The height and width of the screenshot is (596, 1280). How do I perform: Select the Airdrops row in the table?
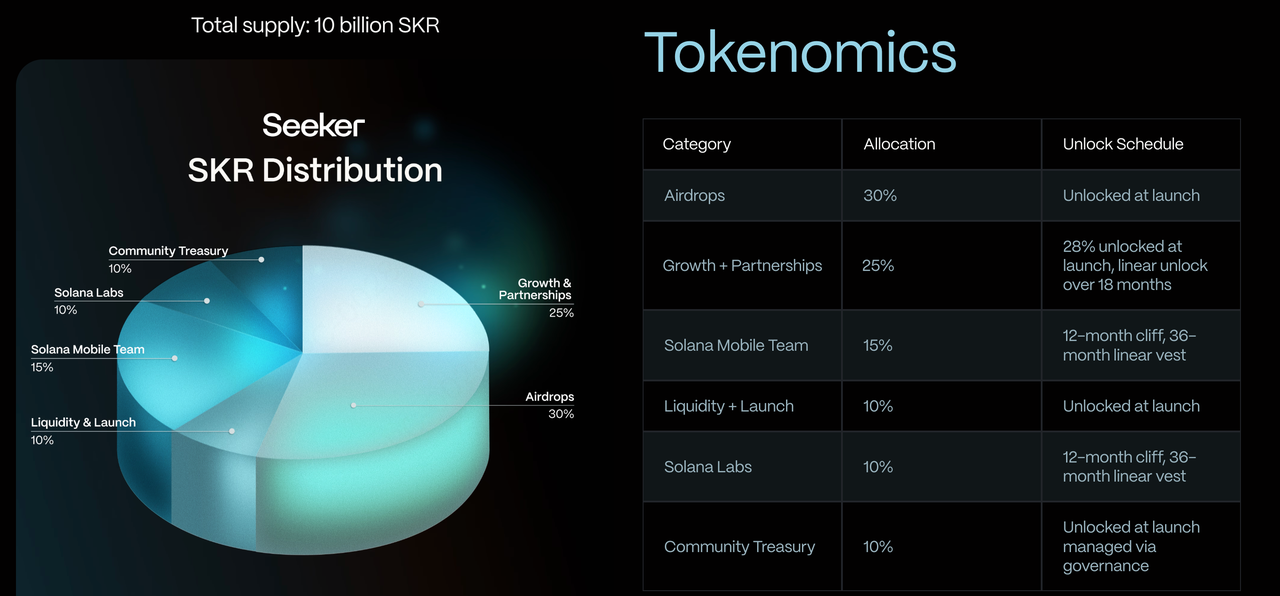coord(695,196)
